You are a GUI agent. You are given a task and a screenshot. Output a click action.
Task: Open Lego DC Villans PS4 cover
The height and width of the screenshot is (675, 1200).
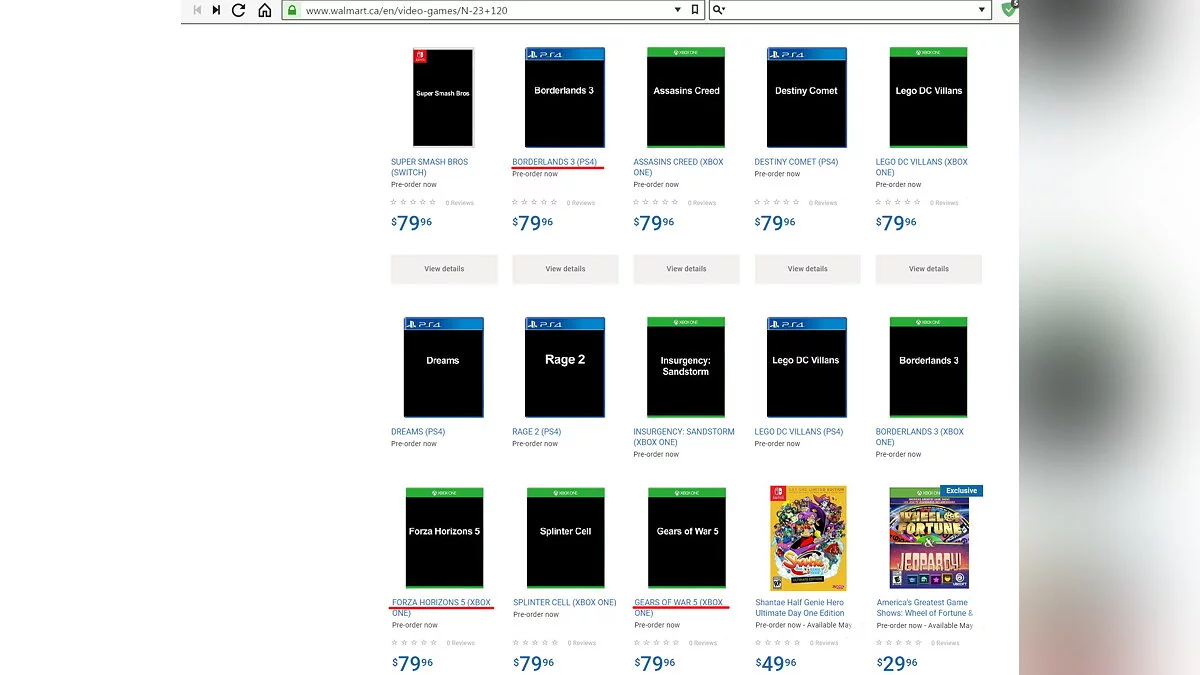(x=807, y=367)
